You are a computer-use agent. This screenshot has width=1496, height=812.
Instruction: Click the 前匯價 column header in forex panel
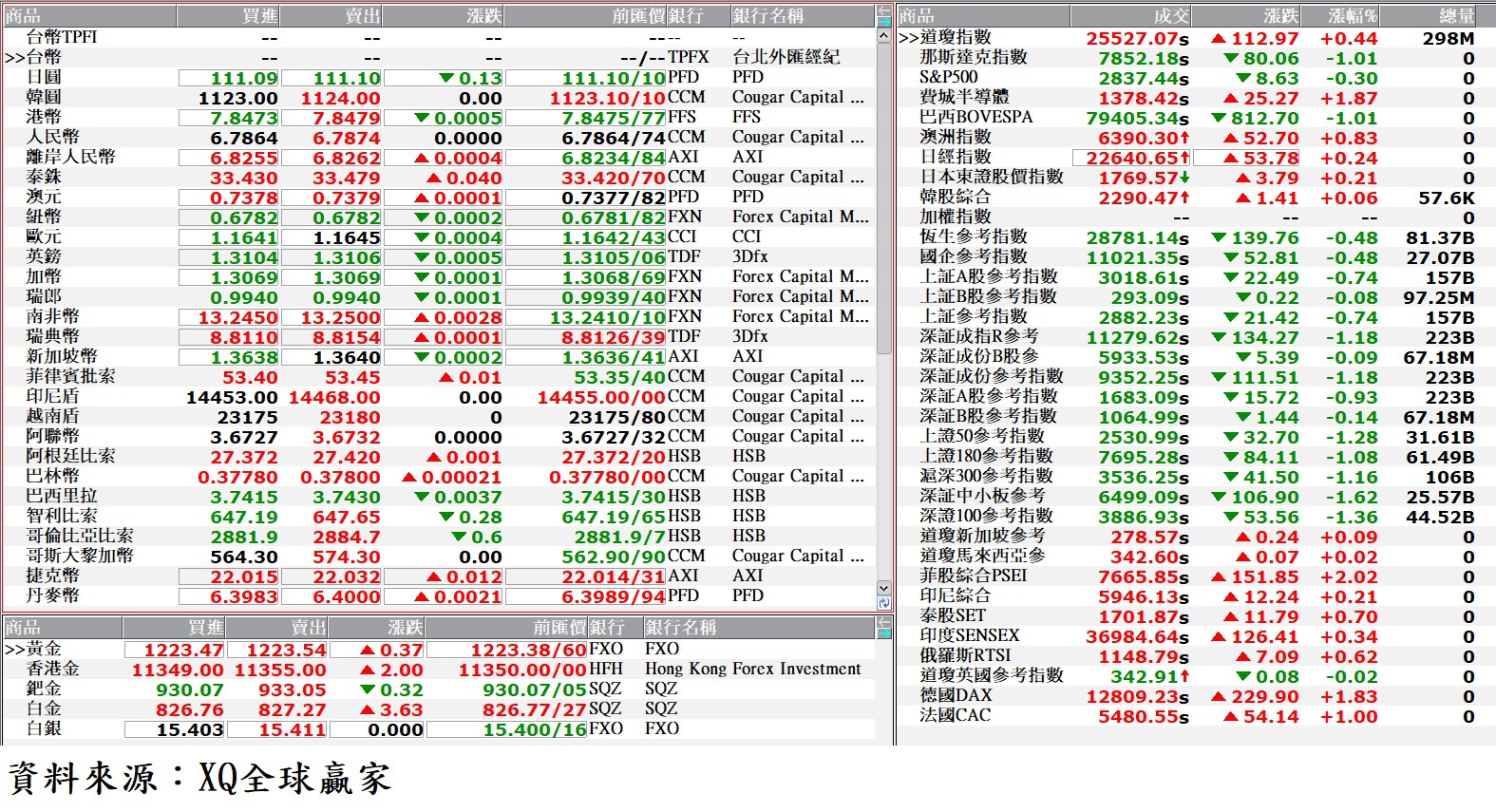(x=585, y=16)
